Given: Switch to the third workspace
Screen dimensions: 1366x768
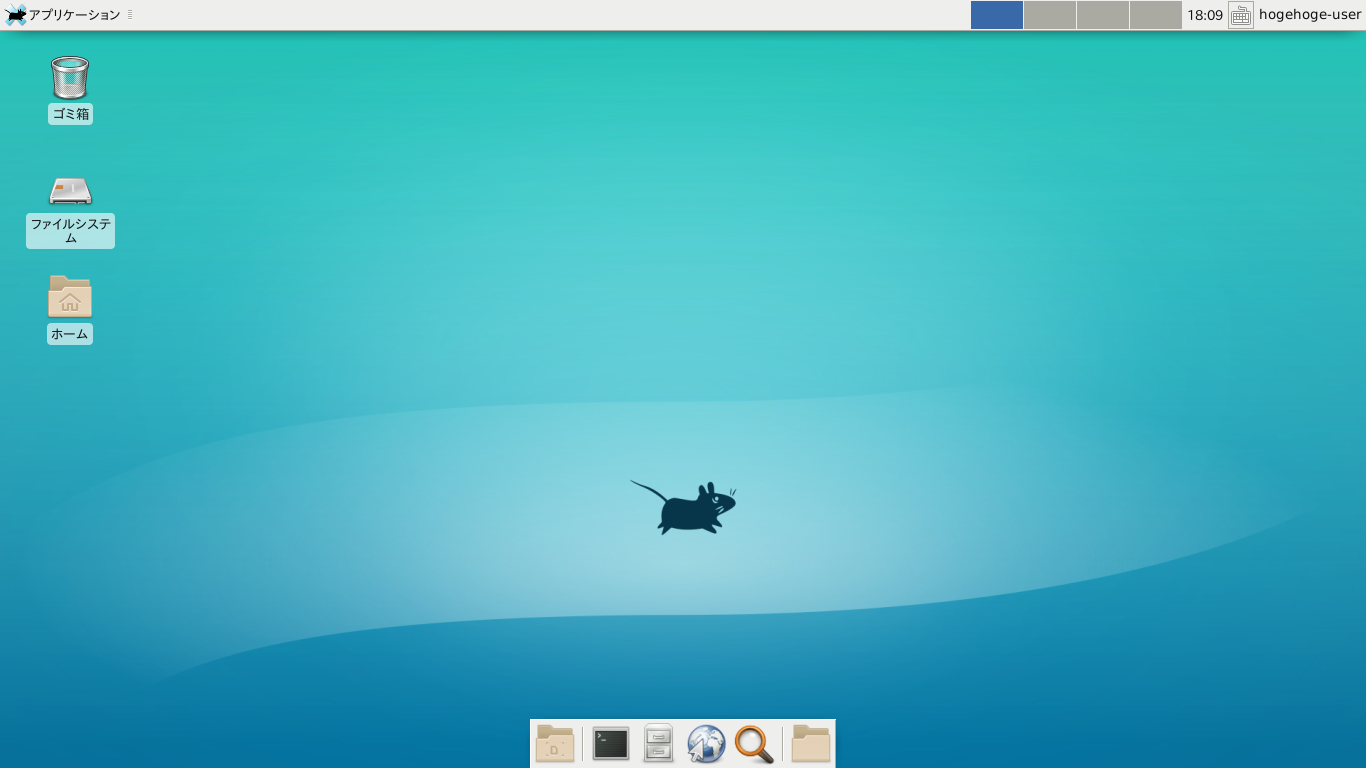Looking at the screenshot, I should click(1103, 15).
